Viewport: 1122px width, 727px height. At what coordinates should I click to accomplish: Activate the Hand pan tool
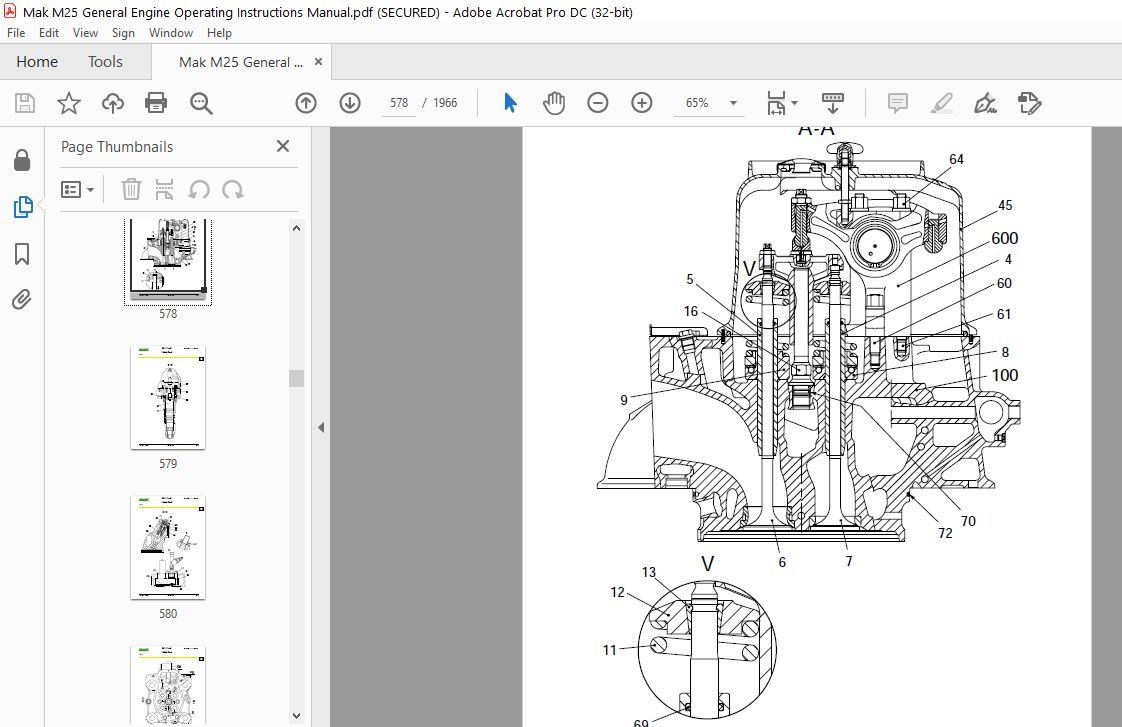pos(554,103)
